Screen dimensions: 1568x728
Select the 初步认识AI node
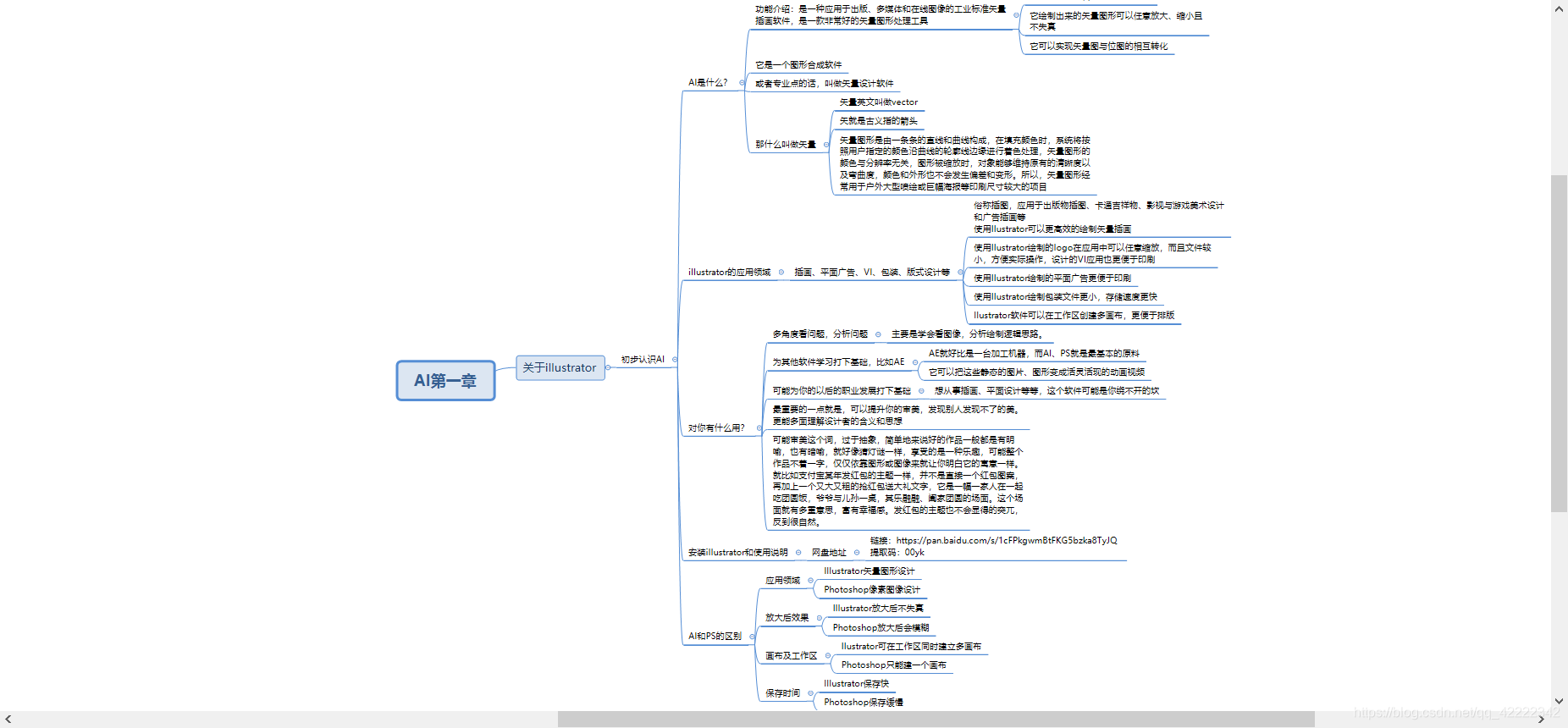(x=643, y=360)
